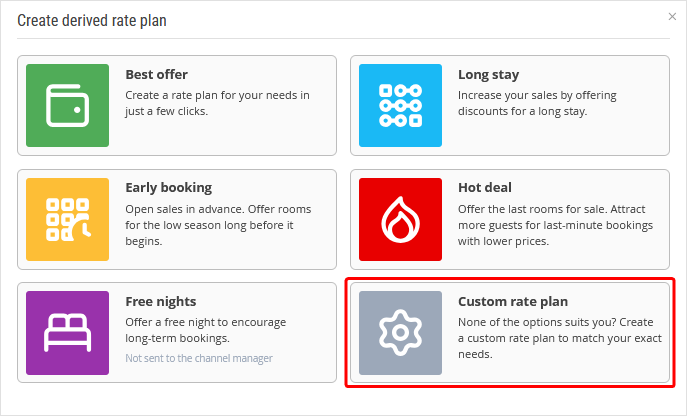687x416 pixels.
Task: Select the Long stay title
Action: [488, 75]
